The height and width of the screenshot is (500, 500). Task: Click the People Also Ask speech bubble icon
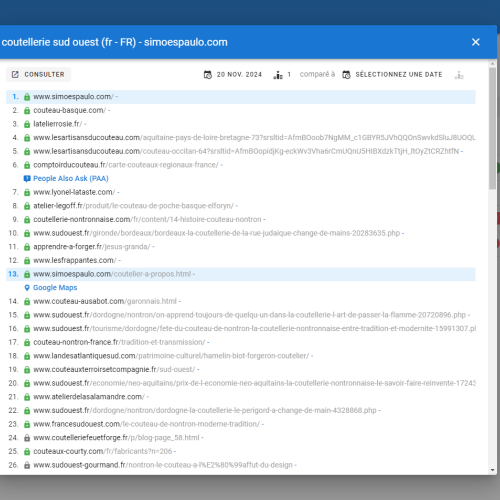click(x=27, y=179)
